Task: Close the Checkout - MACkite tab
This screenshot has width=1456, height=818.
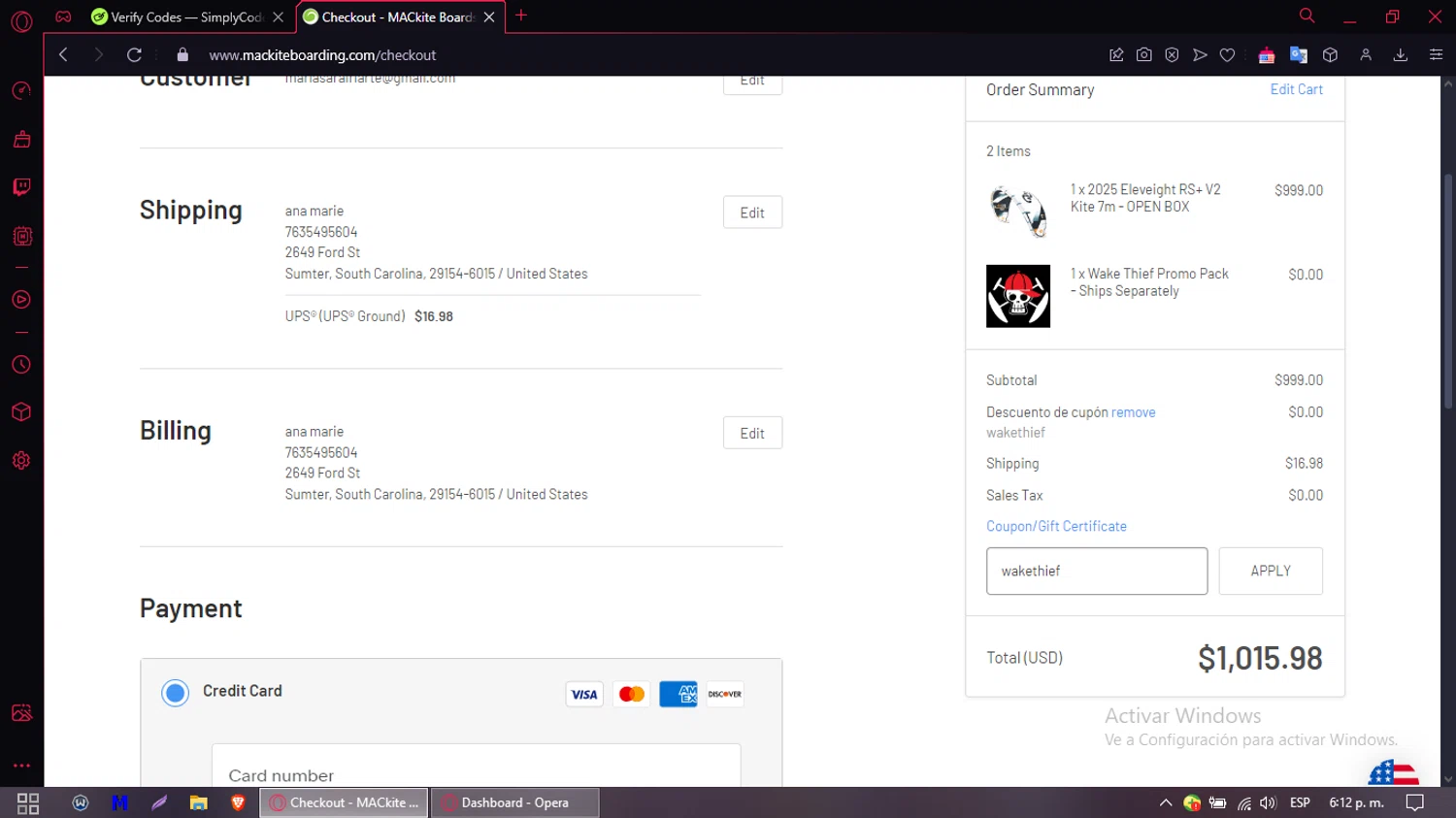Action: coord(489,17)
